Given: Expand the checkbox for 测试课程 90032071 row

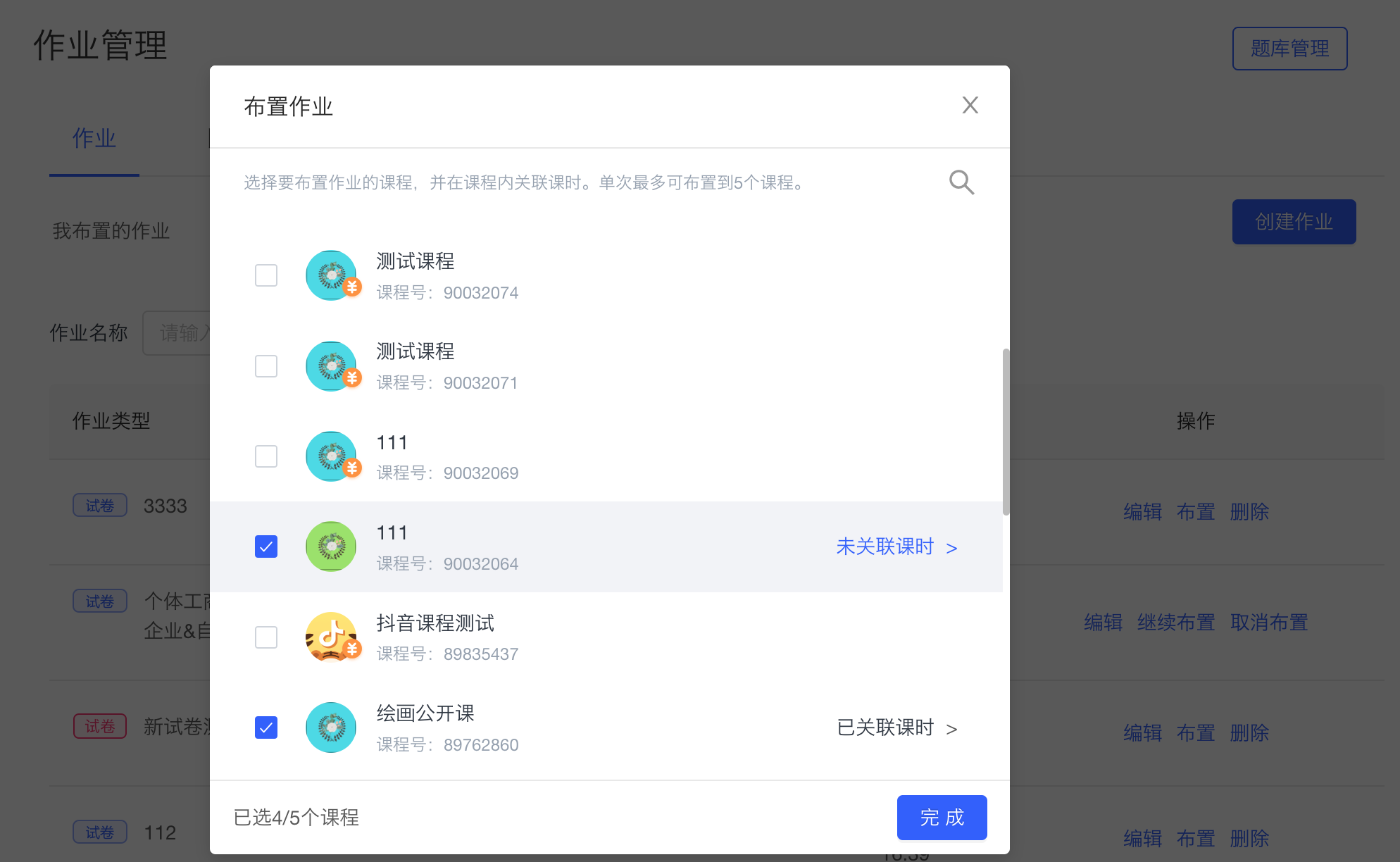Looking at the screenshot, I should click(x=265, y=366).
